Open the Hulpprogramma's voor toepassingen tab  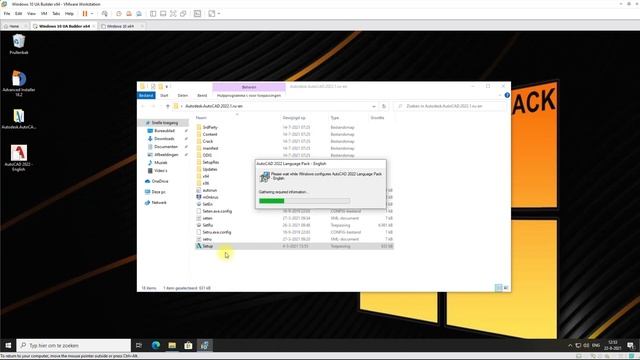click(x=249, y=96)
